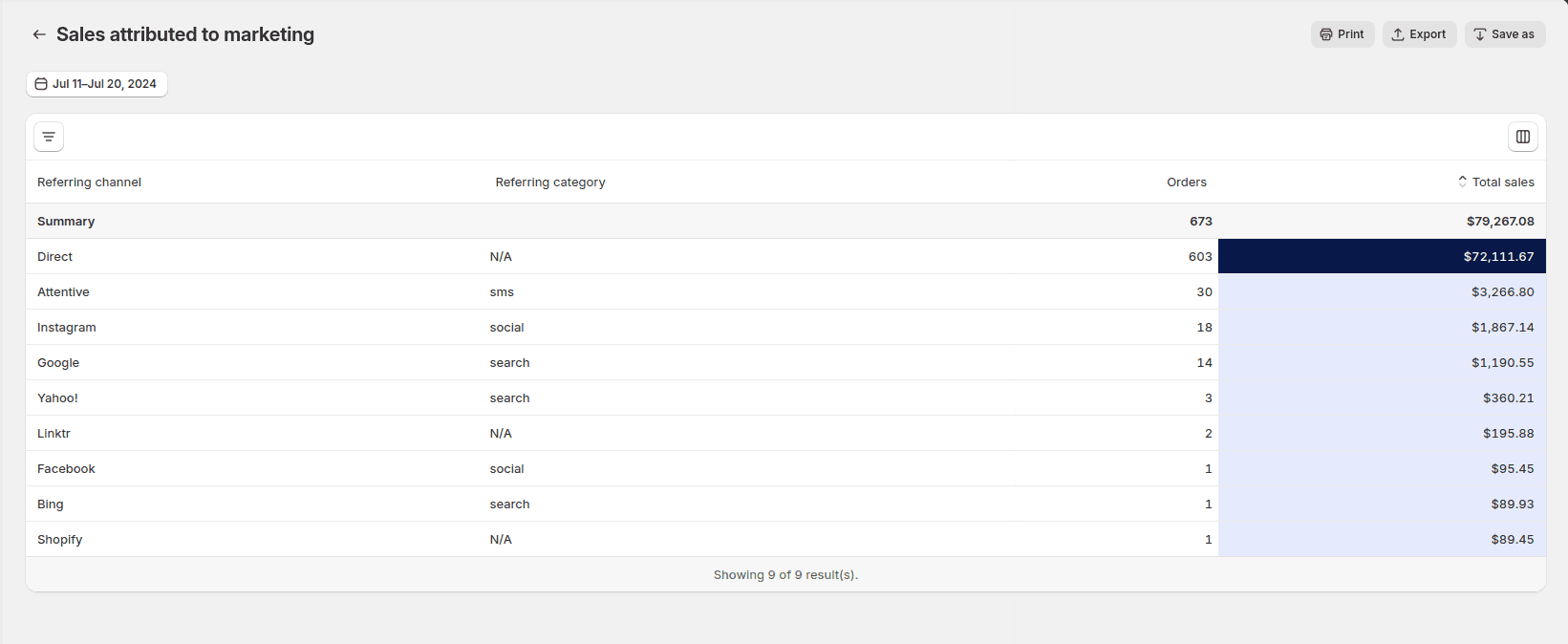Open the edit columns icon button

click(1522, 137)
